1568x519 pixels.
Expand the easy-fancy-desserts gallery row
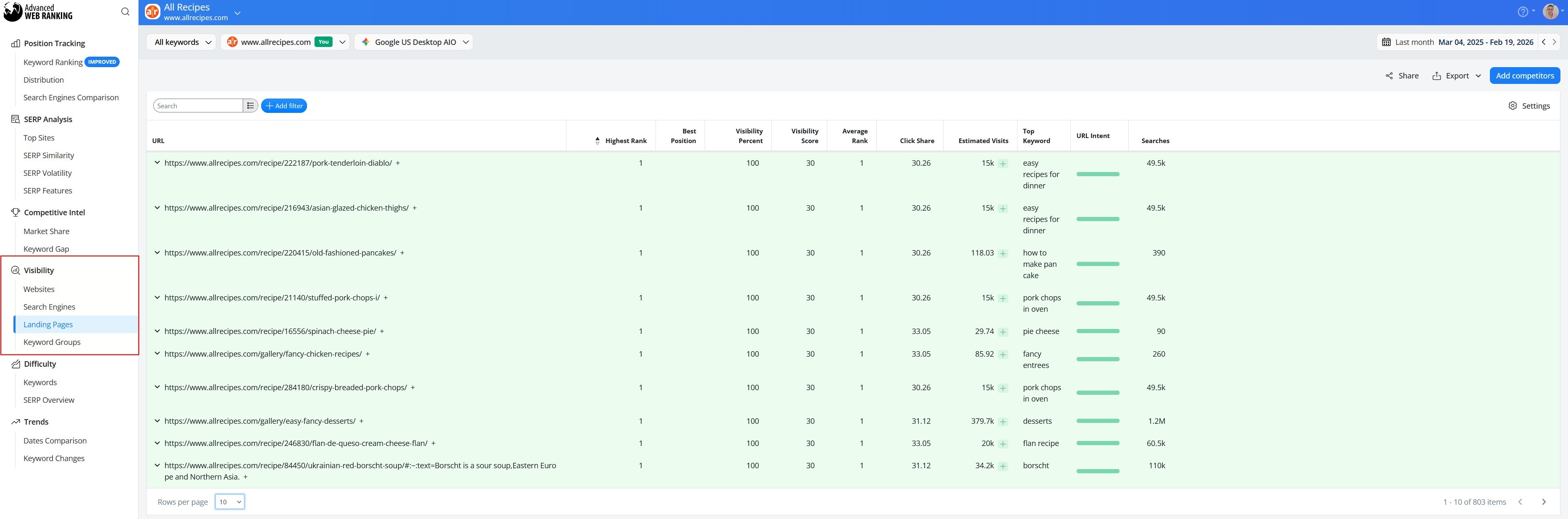coord(157,421)
